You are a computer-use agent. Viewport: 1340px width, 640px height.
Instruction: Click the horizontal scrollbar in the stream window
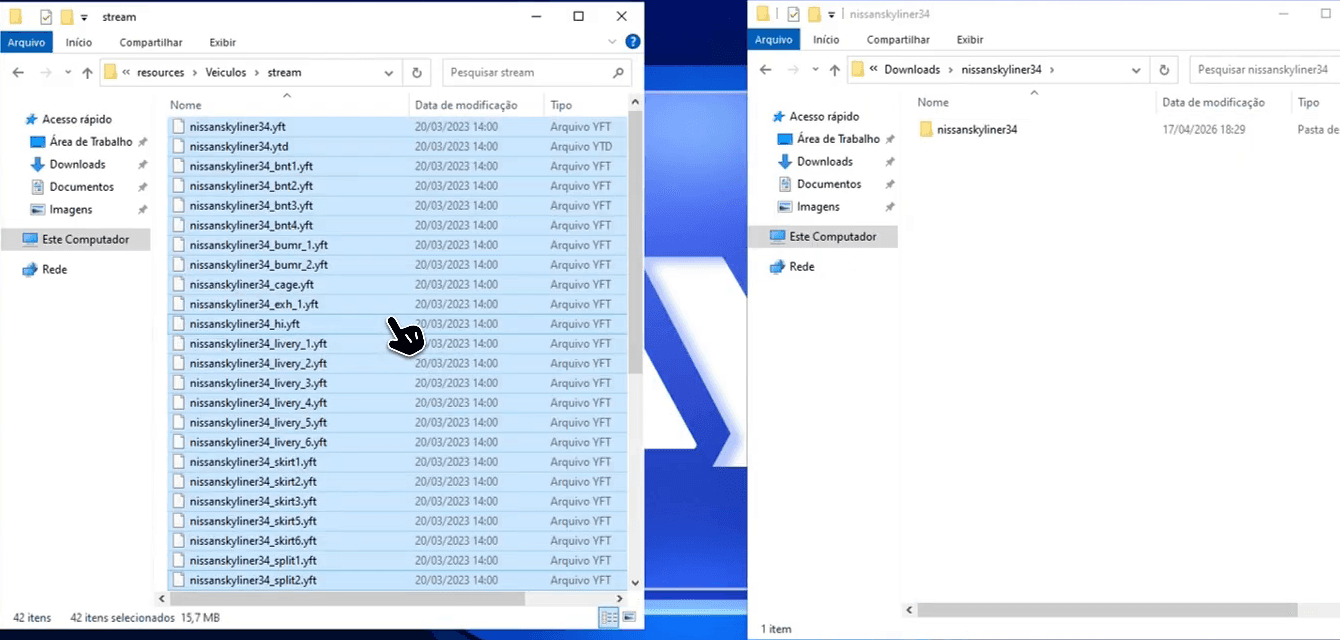[346, 598]
